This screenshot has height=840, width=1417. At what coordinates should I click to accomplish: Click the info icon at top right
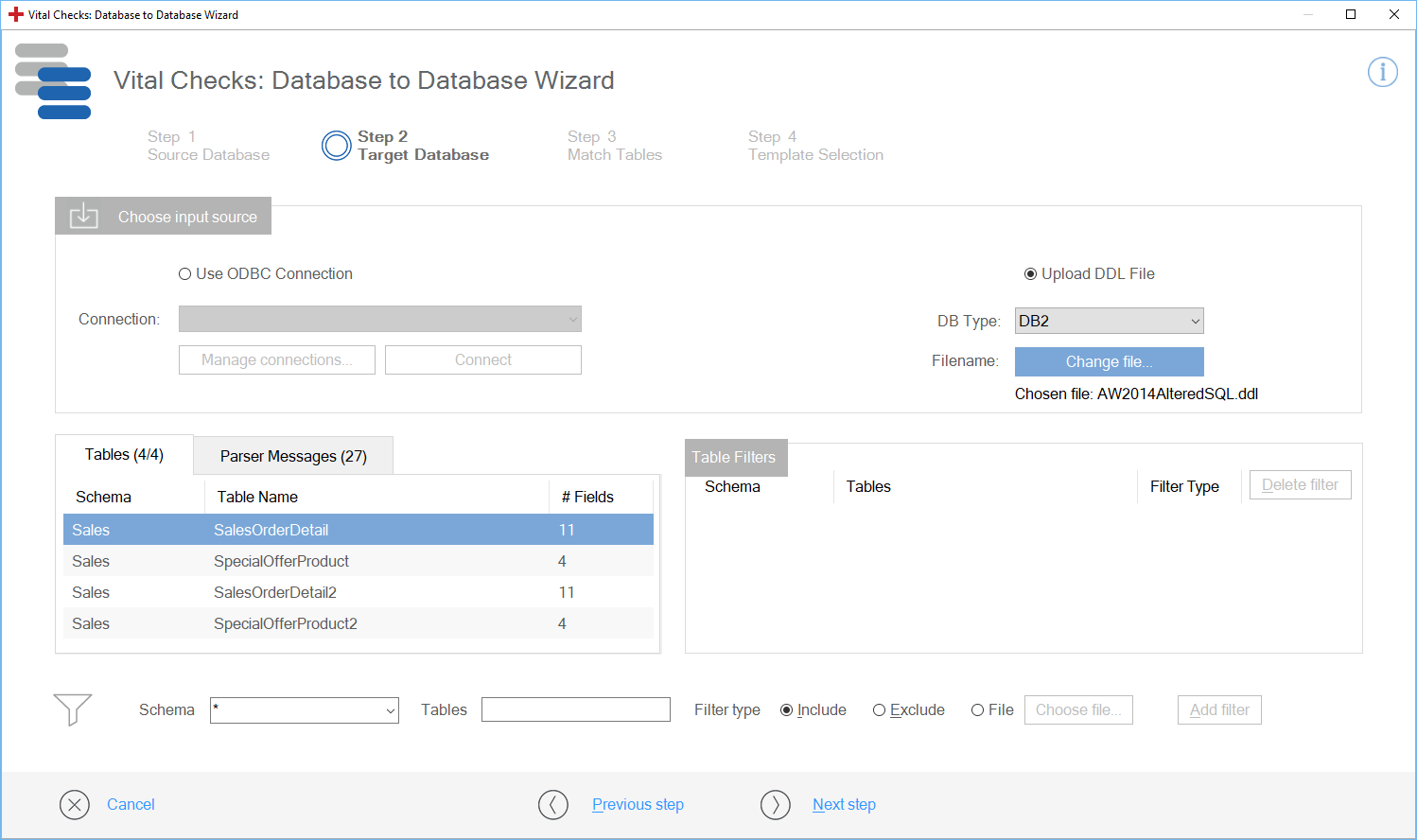pos(1382,72)
